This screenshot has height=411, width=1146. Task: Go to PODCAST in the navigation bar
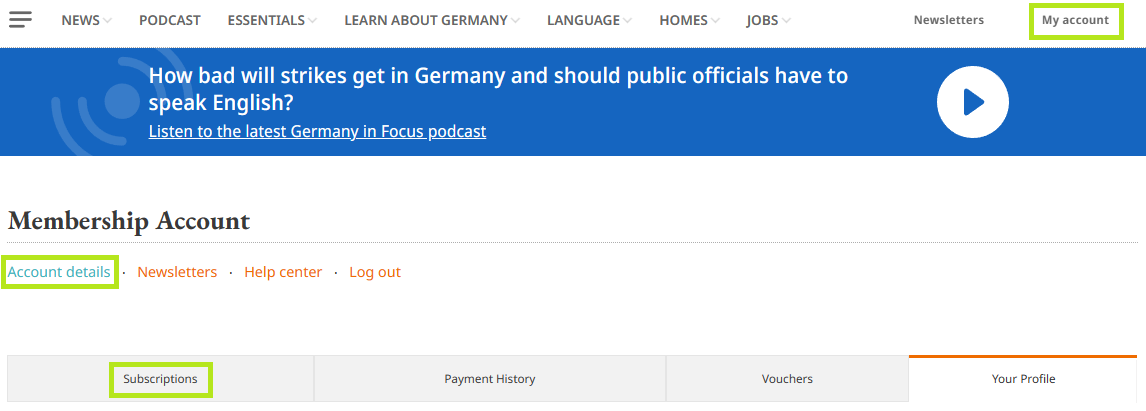(x=170, y=20)
